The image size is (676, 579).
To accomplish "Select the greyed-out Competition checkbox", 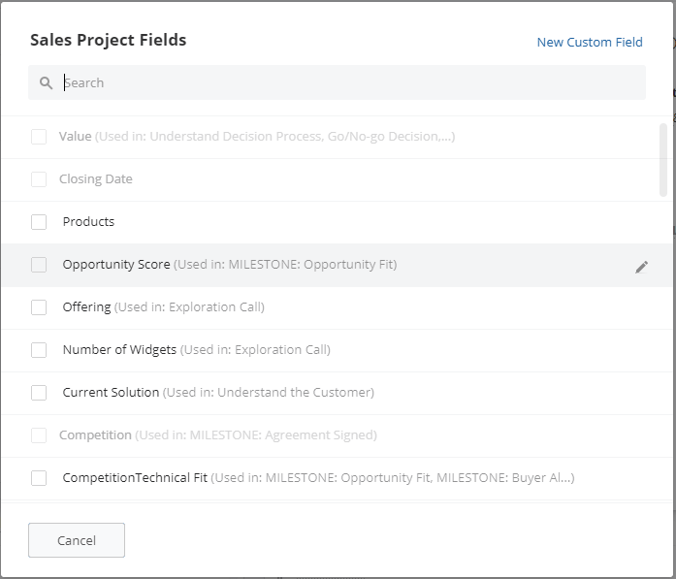I will click(39, 435).
